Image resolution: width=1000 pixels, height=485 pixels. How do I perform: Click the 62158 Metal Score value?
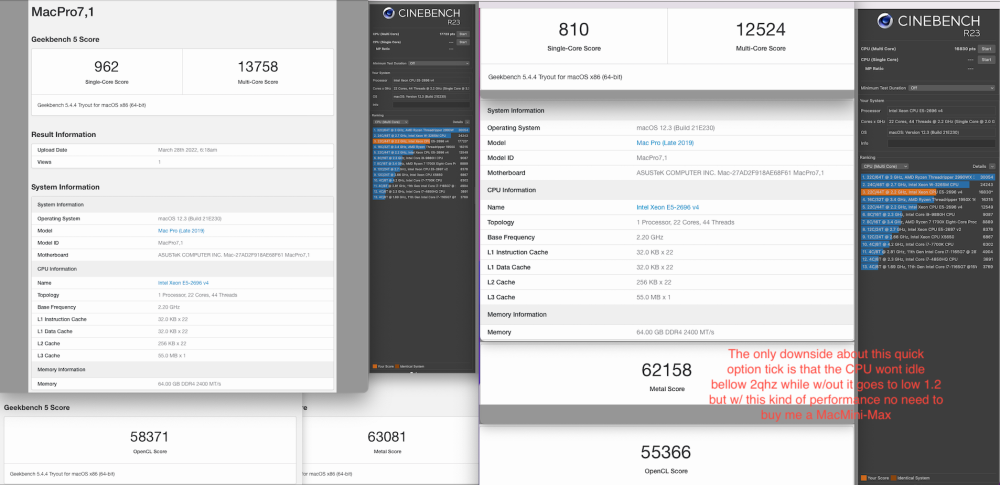[665, 369]
